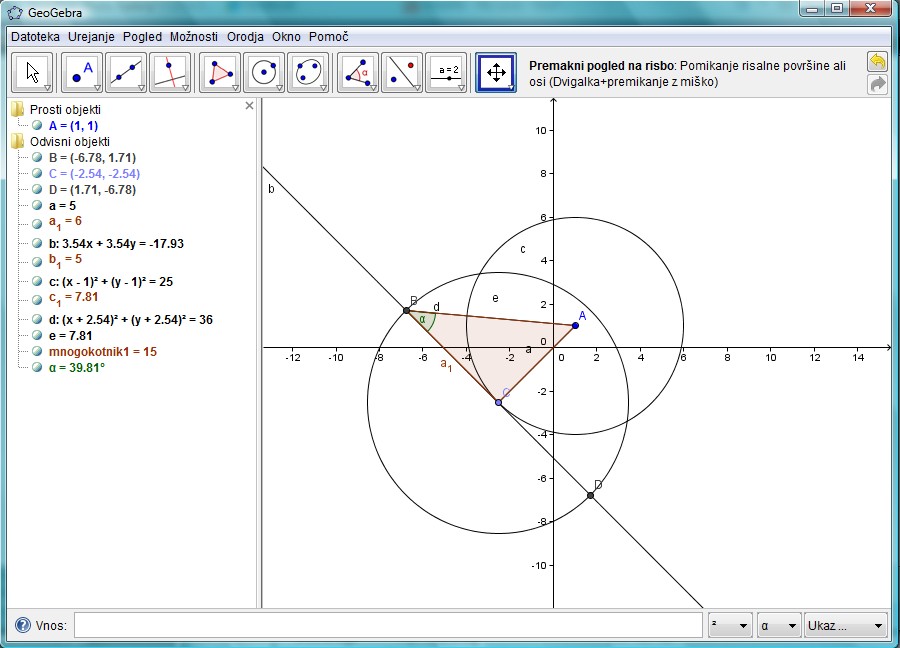Viewport: 900px width, 648px height.
Task: Choose the Angle measurement tool
Action: [358, 73]
